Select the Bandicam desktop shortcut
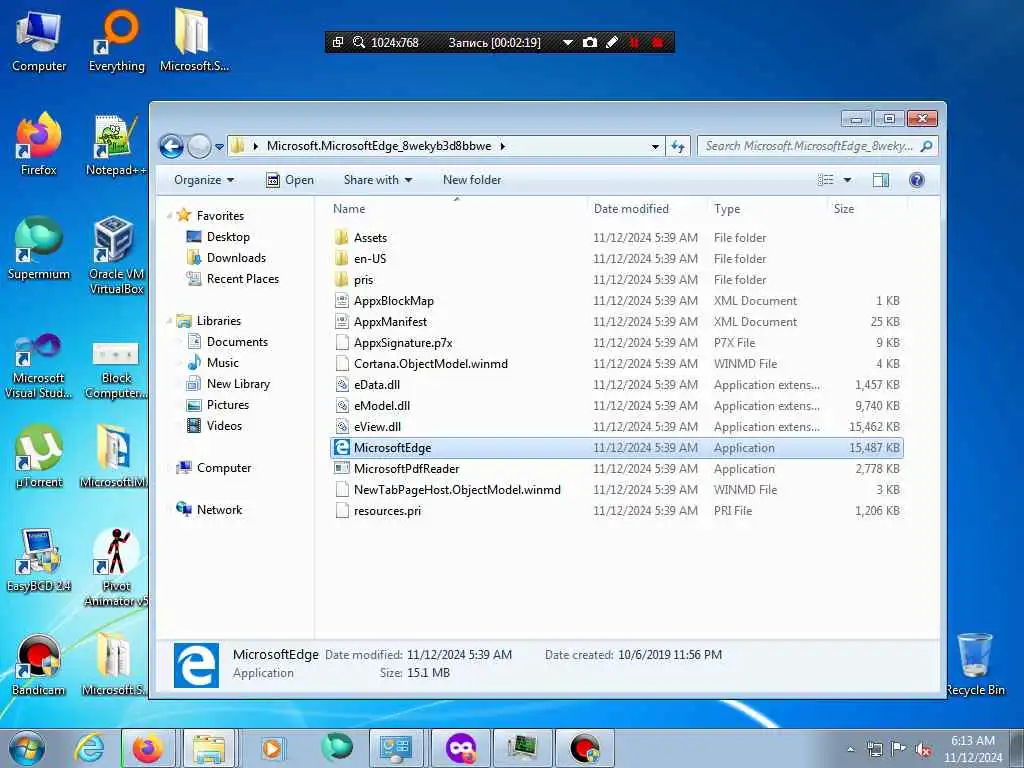The image size is (1024, 768). [39, 665]
